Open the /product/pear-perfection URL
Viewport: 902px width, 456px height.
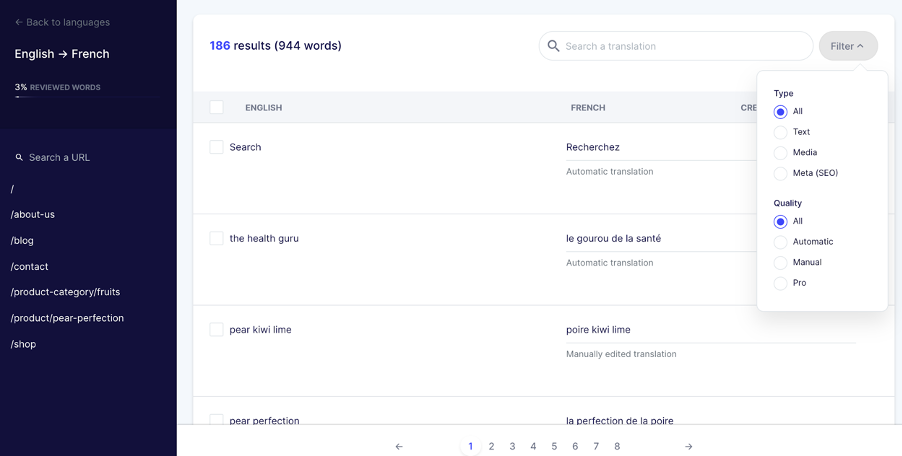pos(67,318)
